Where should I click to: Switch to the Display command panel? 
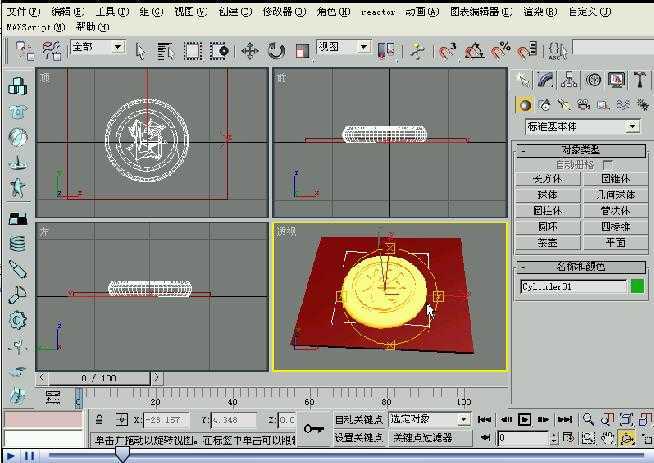pyautogui.click(x=616, y=79)
